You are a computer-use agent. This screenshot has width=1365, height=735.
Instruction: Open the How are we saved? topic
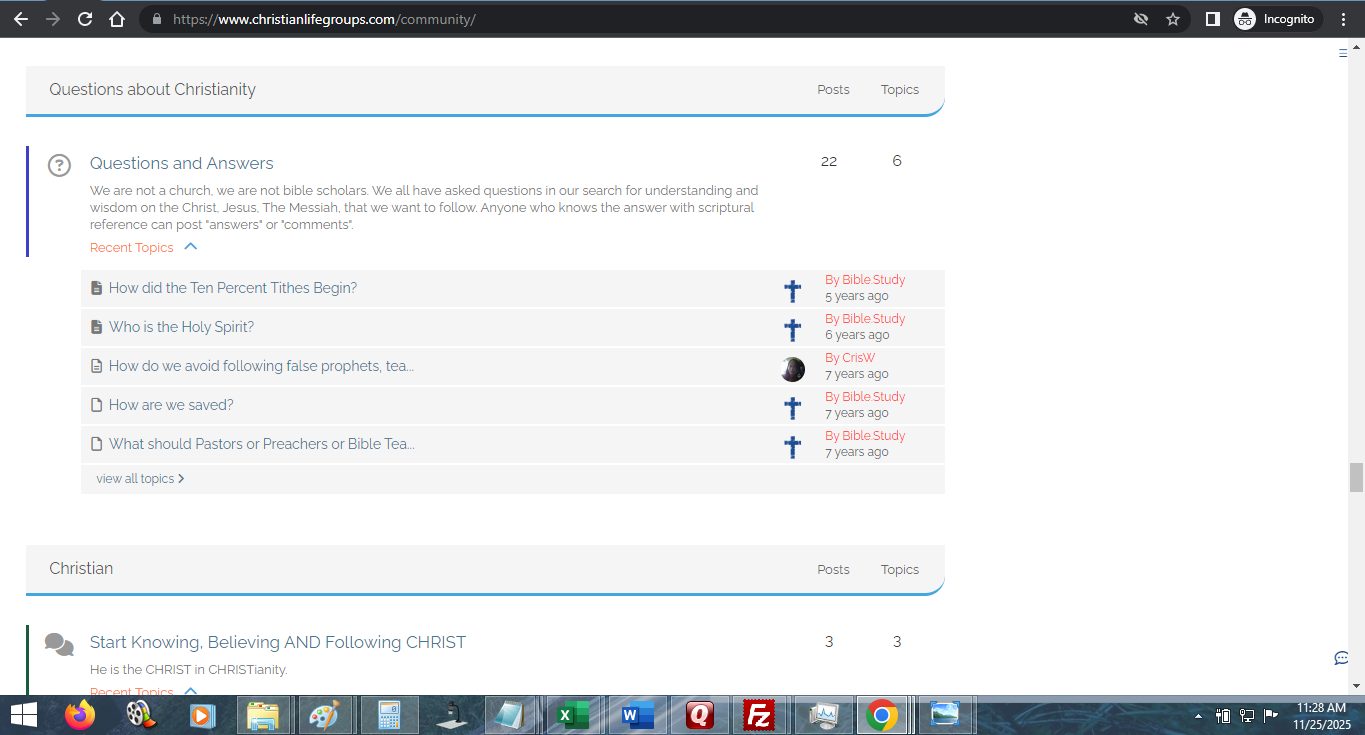coord(171,405)
